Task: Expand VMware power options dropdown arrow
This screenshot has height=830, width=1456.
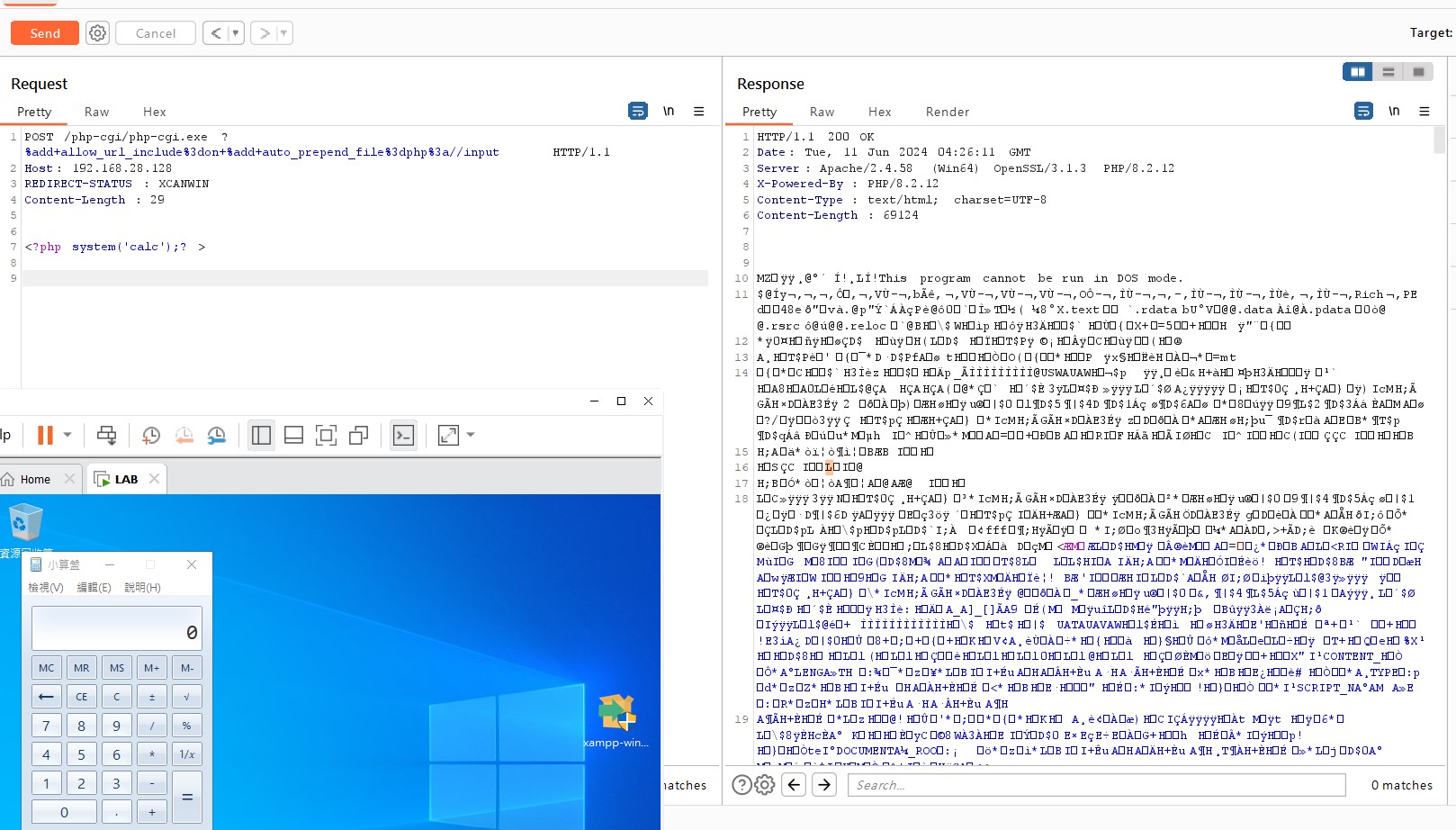Action: (67, 436)
